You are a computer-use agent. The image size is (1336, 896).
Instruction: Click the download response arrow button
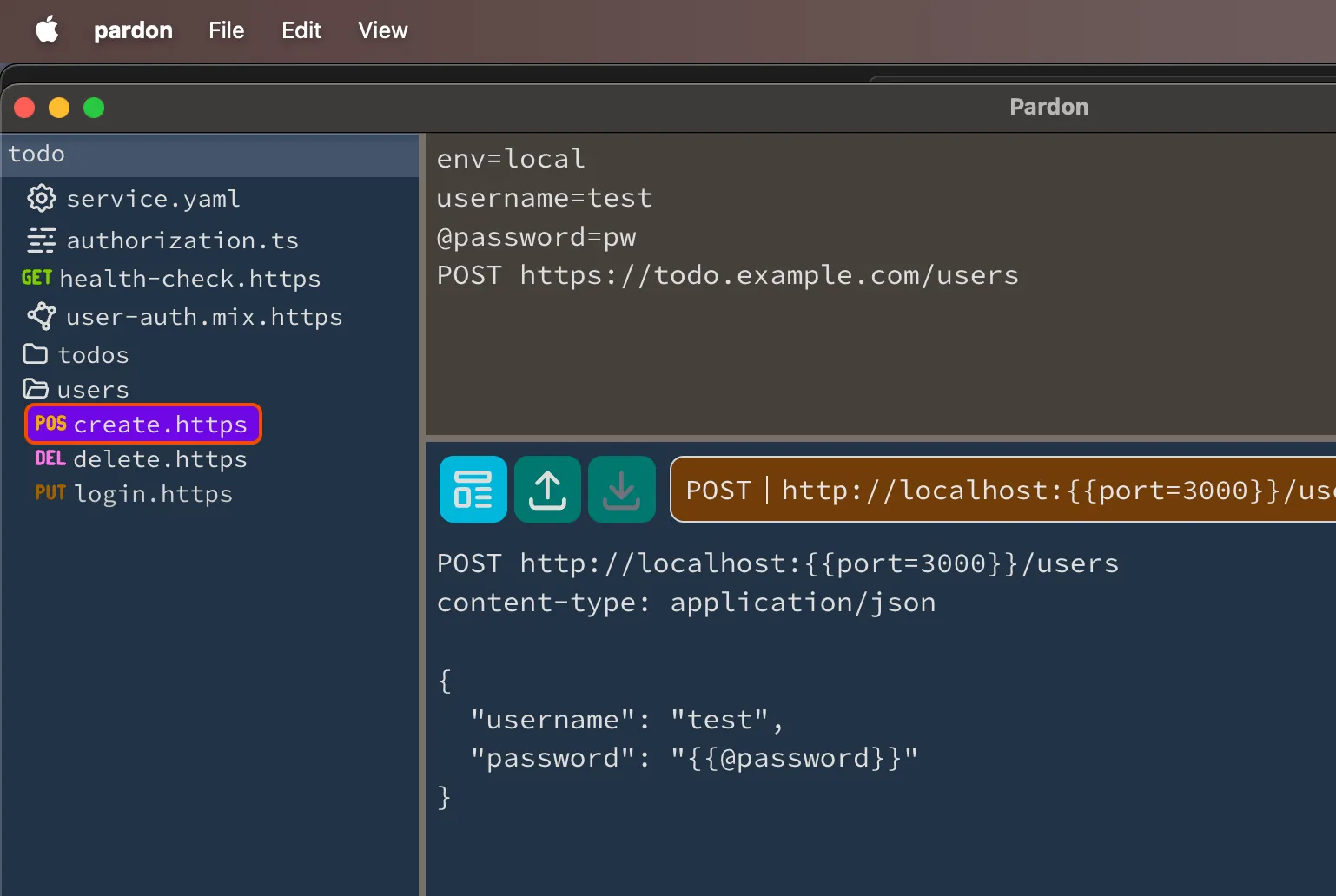[x=621, y=490]
